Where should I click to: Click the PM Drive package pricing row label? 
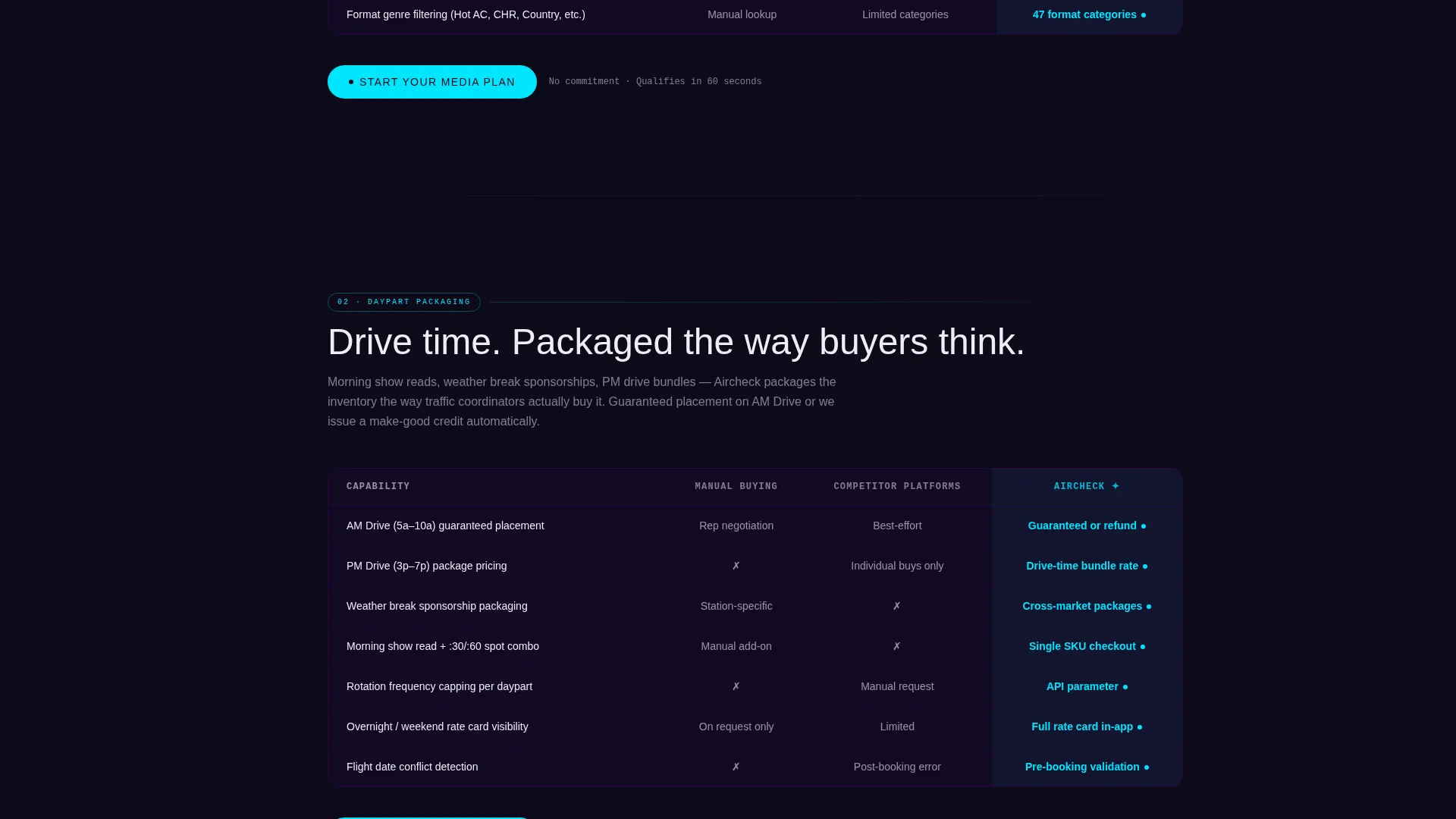pos(427,566)
